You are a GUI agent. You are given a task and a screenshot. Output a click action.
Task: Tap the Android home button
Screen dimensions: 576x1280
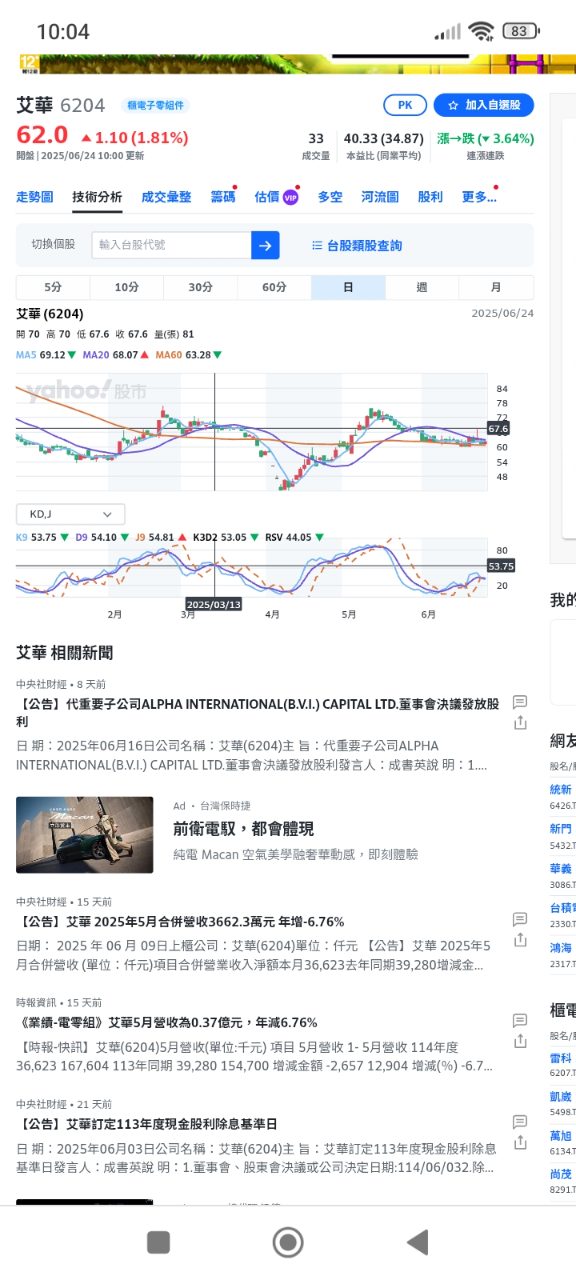288,1242
